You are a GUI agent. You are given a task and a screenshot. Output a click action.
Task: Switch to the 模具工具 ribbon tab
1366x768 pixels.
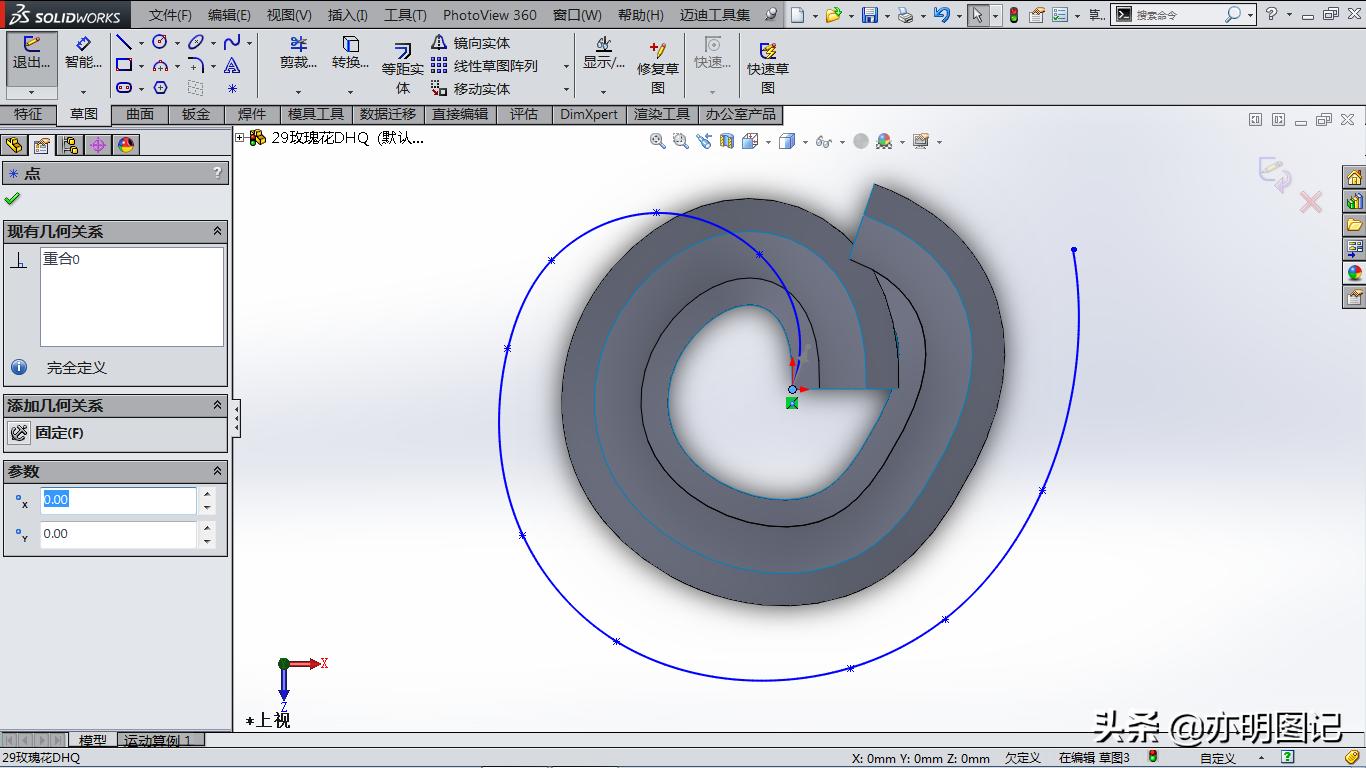click(315, 114)
